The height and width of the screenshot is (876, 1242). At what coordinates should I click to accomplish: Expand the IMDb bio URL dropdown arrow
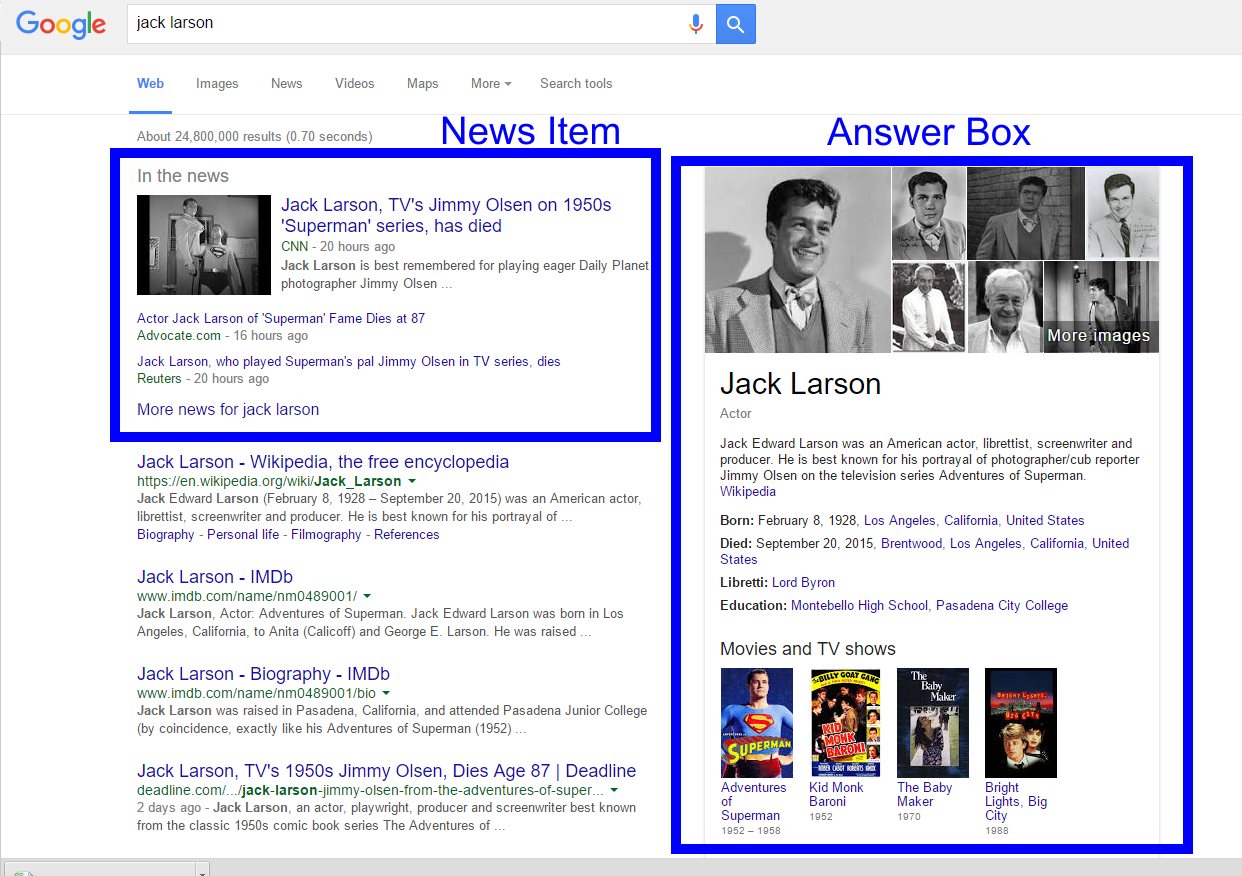[386, 693]
